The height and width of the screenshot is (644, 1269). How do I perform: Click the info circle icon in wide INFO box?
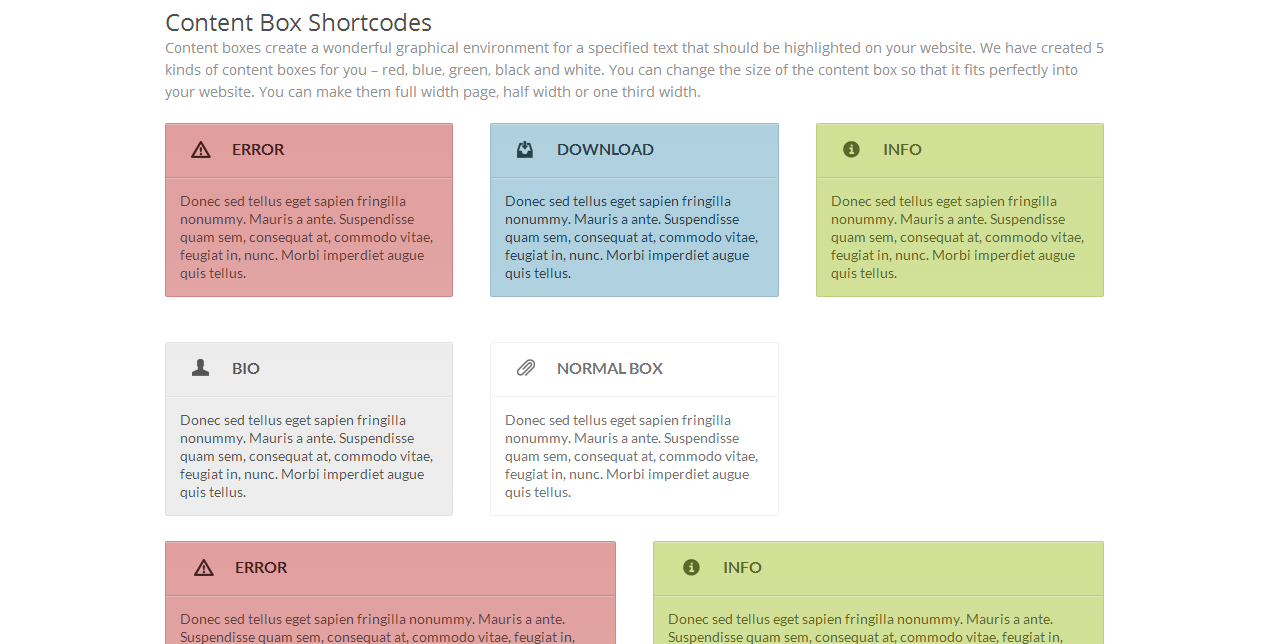coord(691,567)
